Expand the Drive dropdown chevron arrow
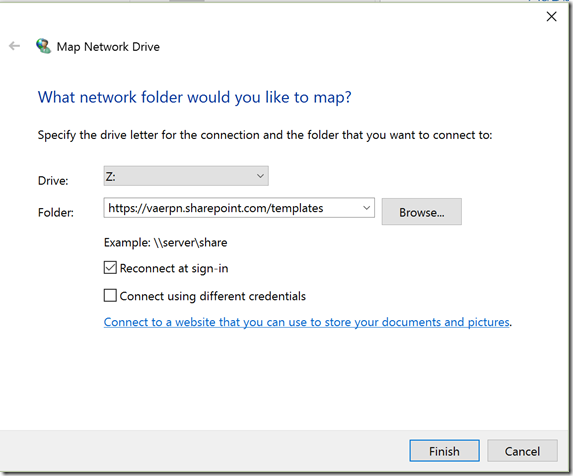The width and height of the screenshot is (573, 476). coord(260,176)
